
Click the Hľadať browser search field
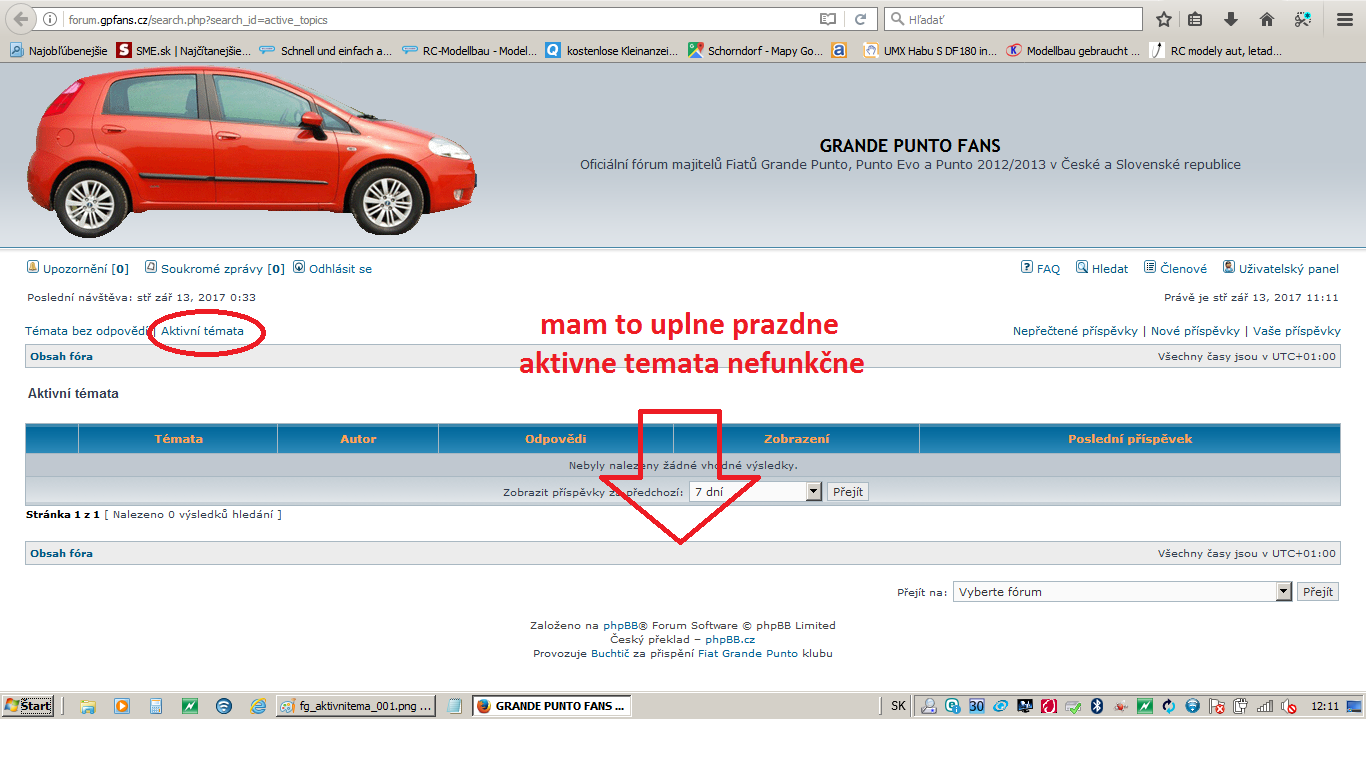tap(1013, 19)
